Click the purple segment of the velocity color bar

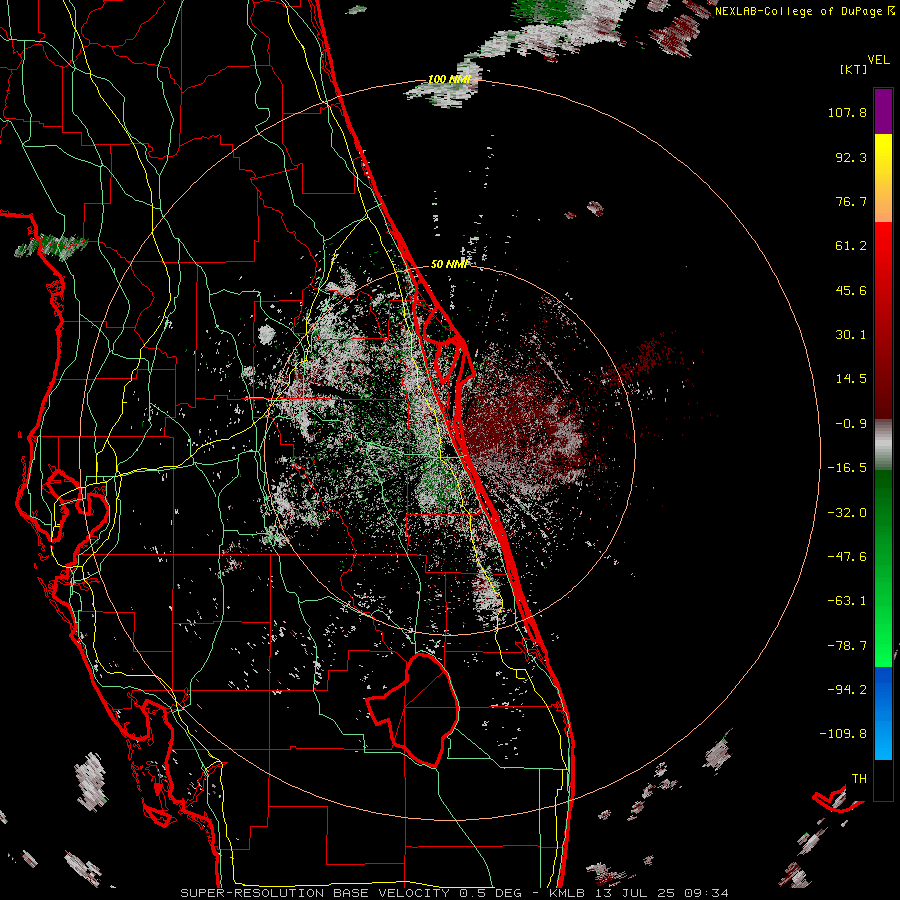click(x=883, y=111)
